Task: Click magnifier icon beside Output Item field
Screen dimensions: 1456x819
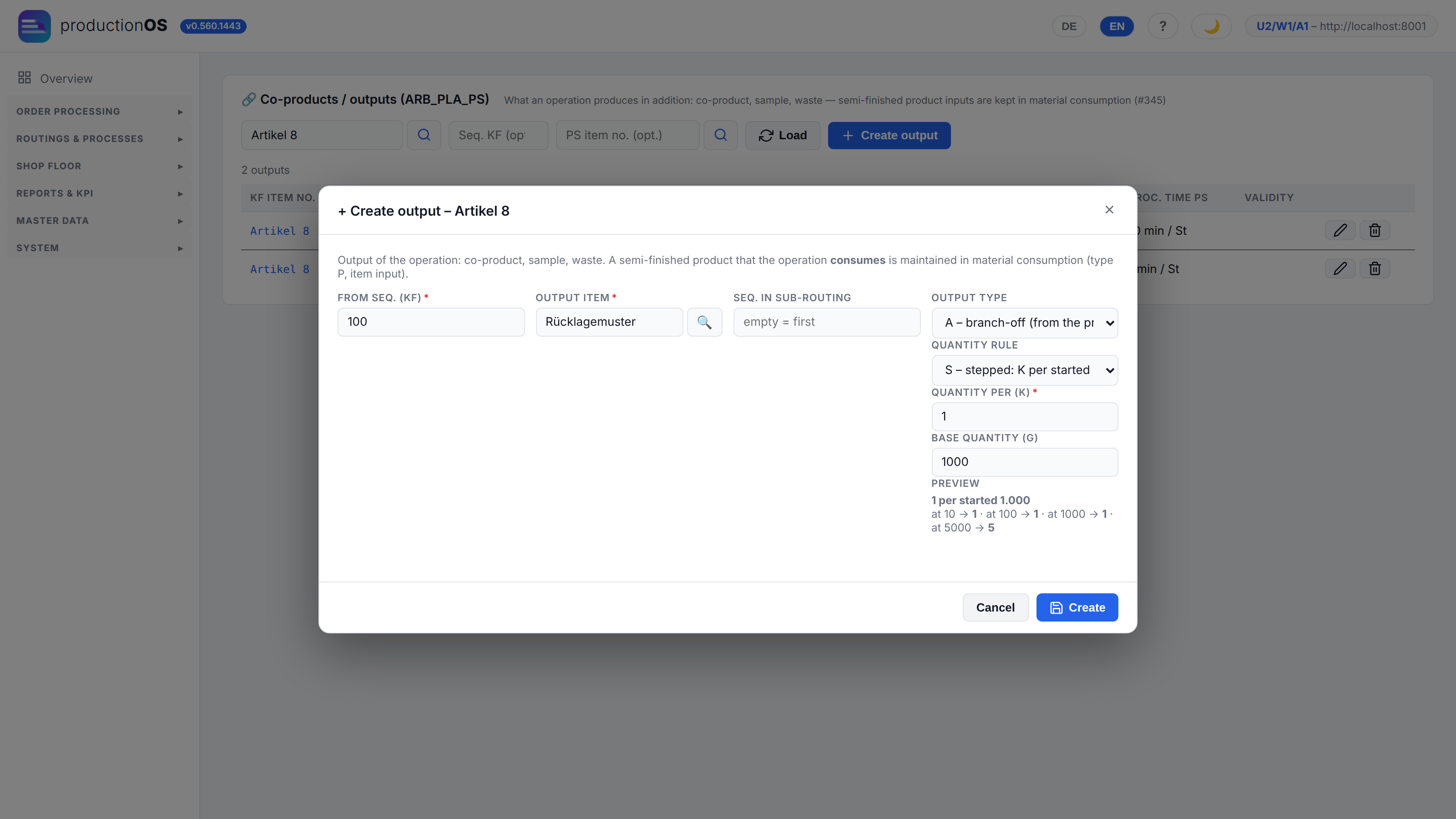Action: coord(704,322)
